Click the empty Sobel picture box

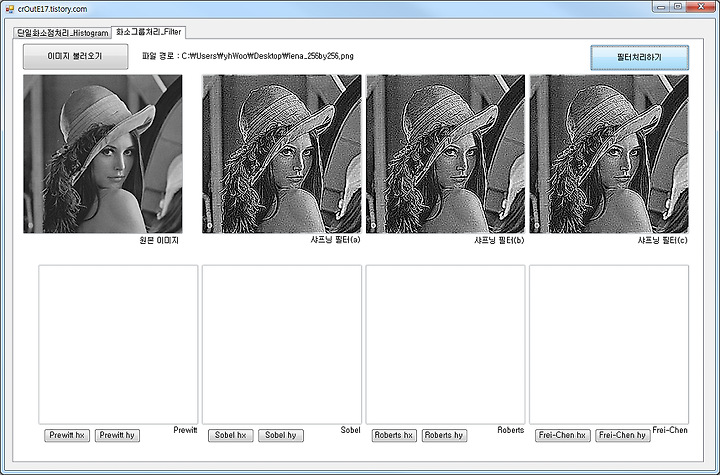282,345
